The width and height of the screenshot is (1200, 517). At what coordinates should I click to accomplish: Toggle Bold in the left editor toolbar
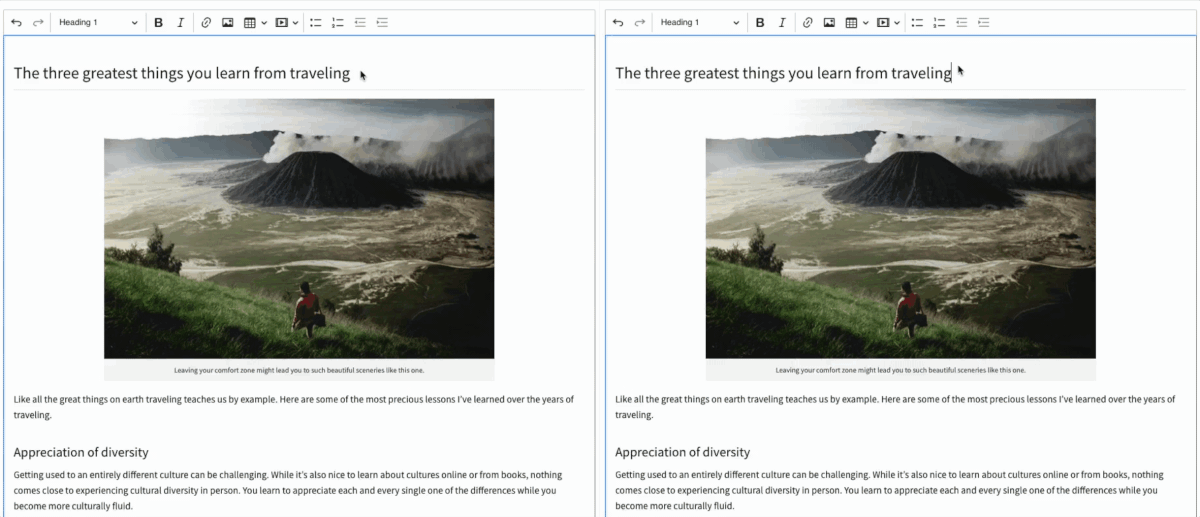158,23
